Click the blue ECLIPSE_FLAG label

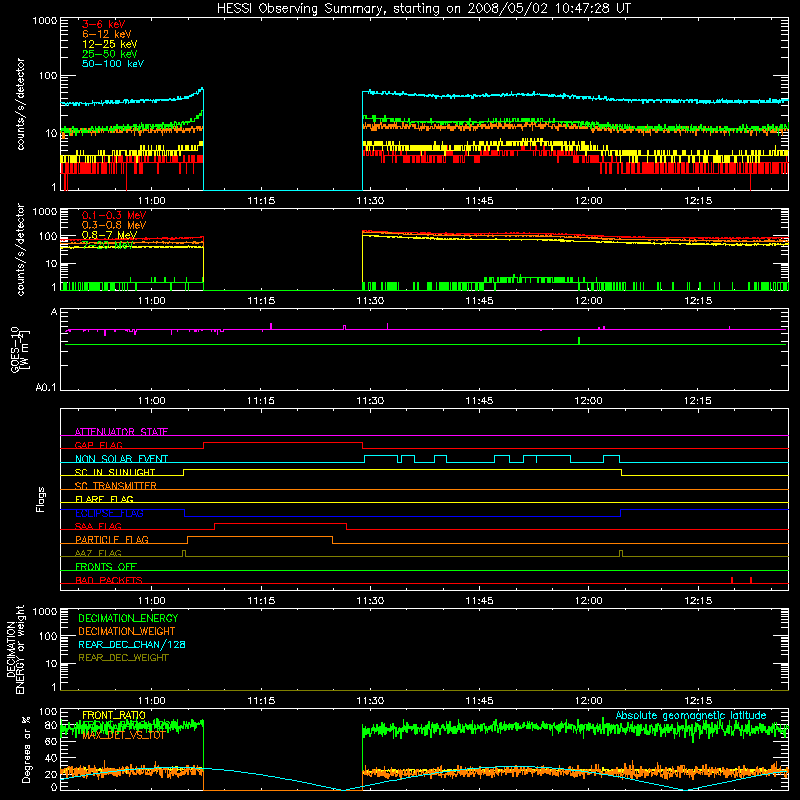pyautogui.click(x=109, y=513)
